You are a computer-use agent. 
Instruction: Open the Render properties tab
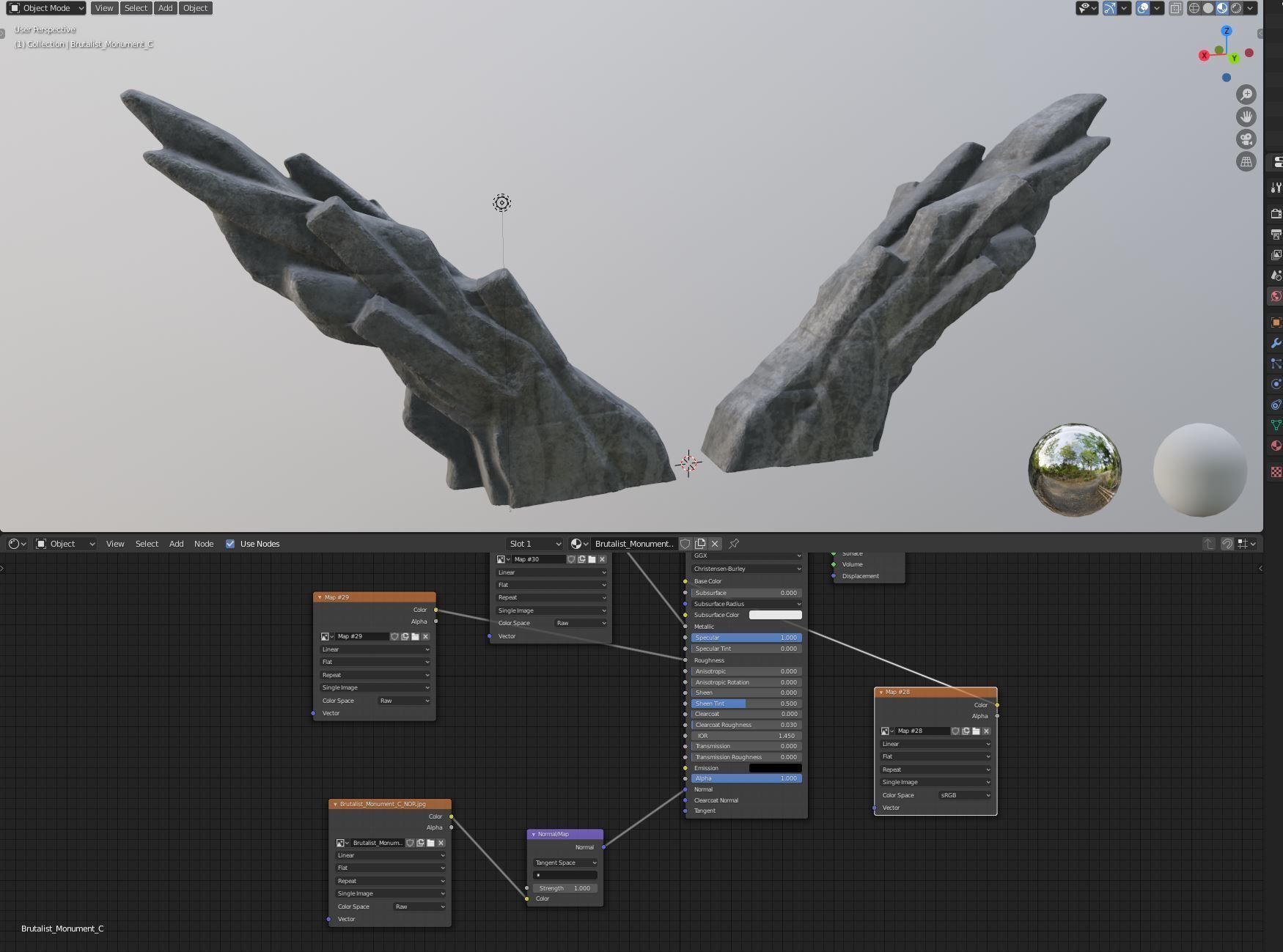tap(1276, 213)
